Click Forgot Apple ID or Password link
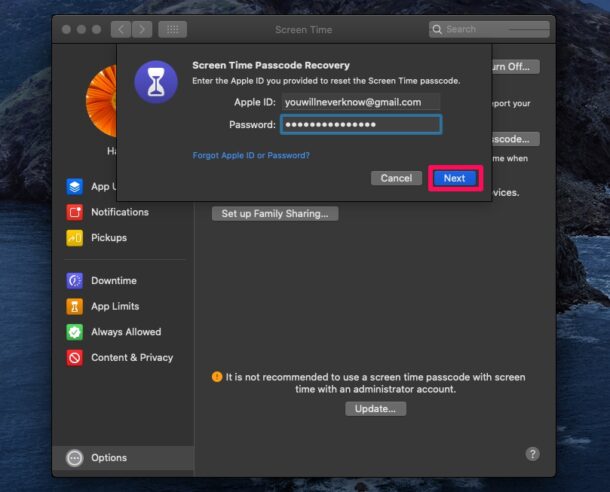This screenshot has width=610, height=492. click(x=251, y=155)
